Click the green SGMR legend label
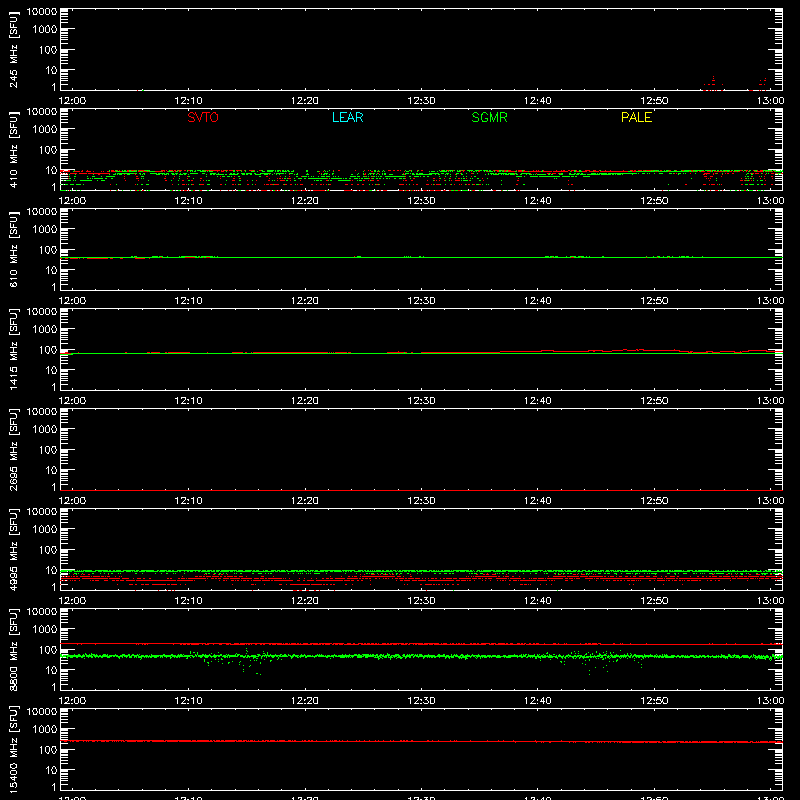The height and width of the screenshot is (800, 800). tap(489, 117)
